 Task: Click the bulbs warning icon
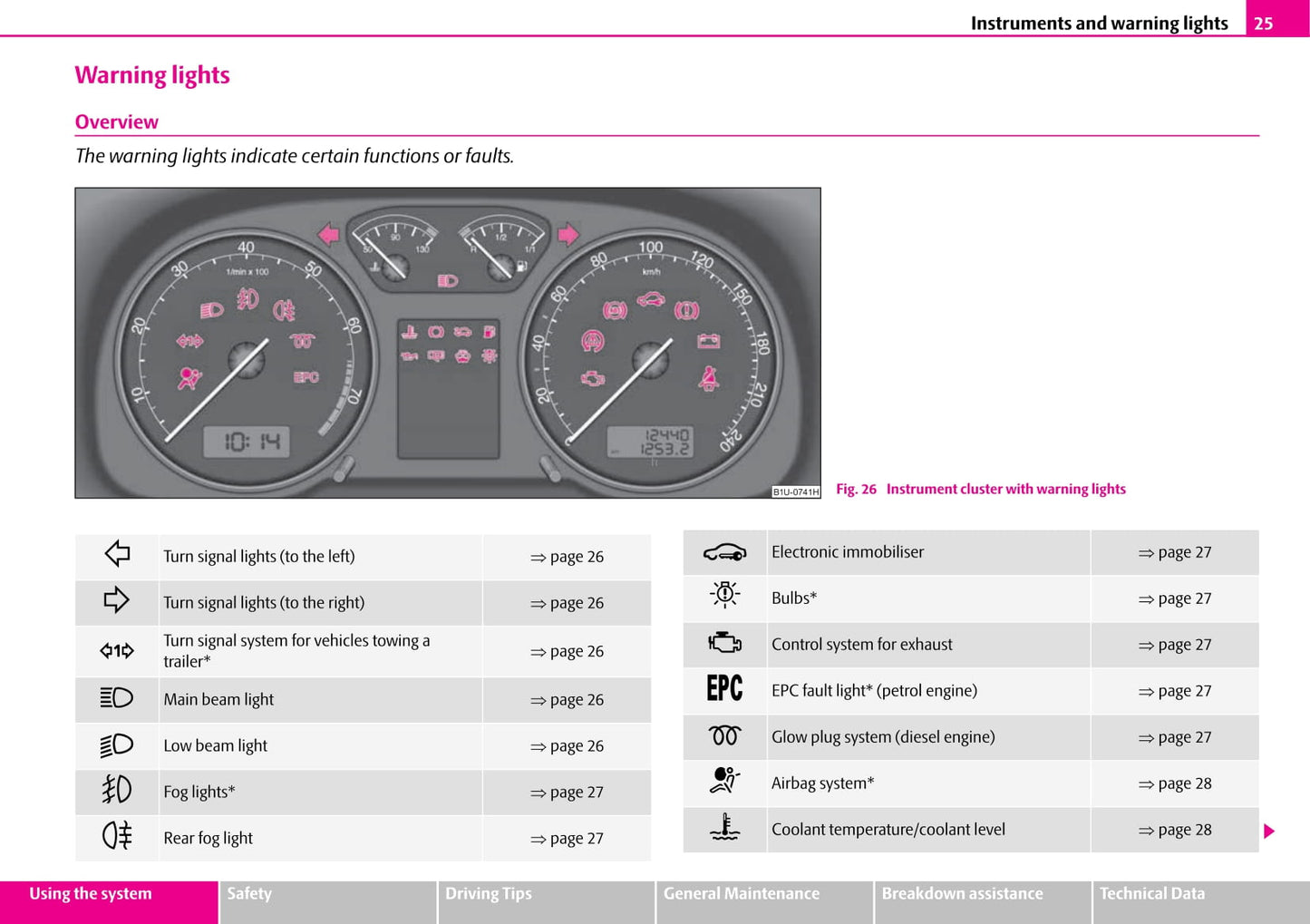(724, 595)
